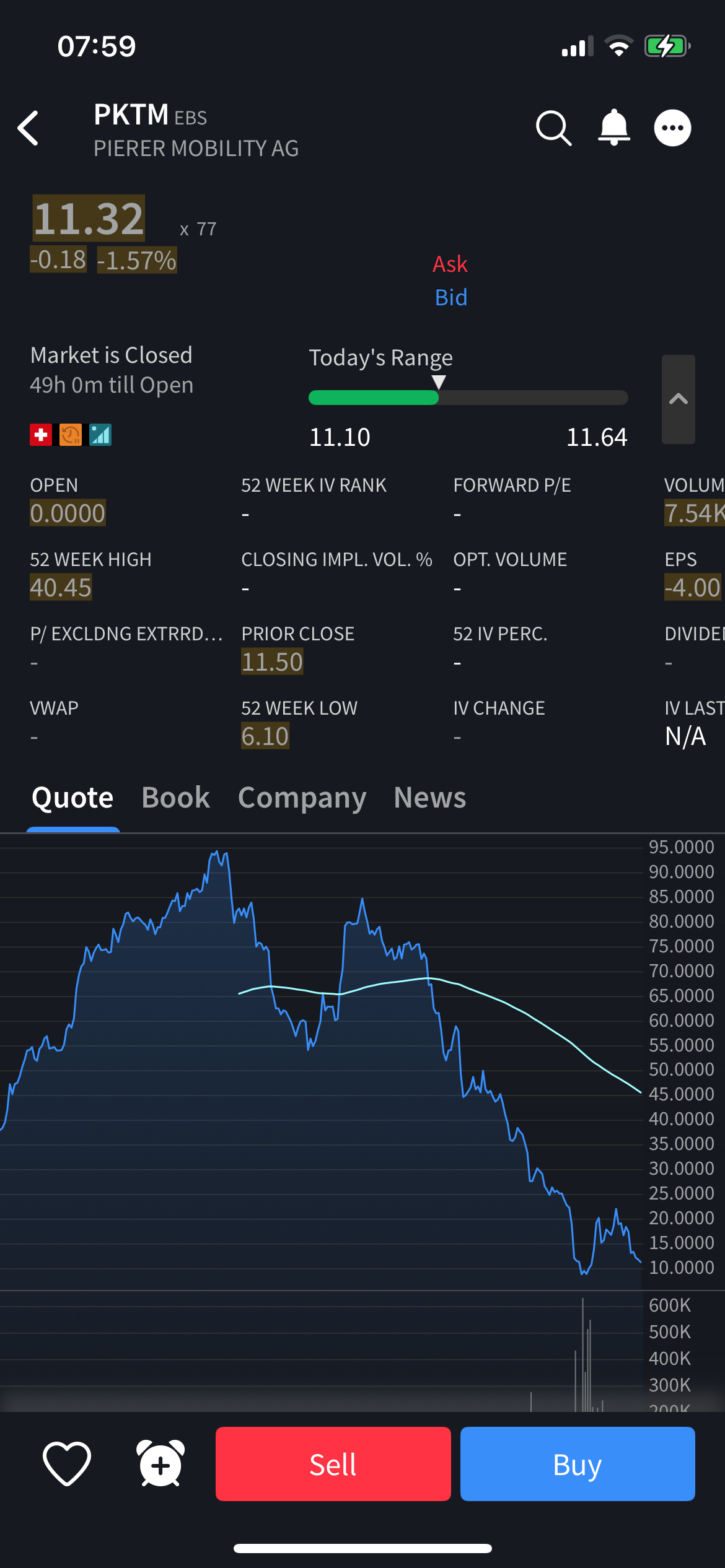Tap the PKTM ticker symbol
The width and height of the screenshot is (725, 1568).
(x=131, y=115)
